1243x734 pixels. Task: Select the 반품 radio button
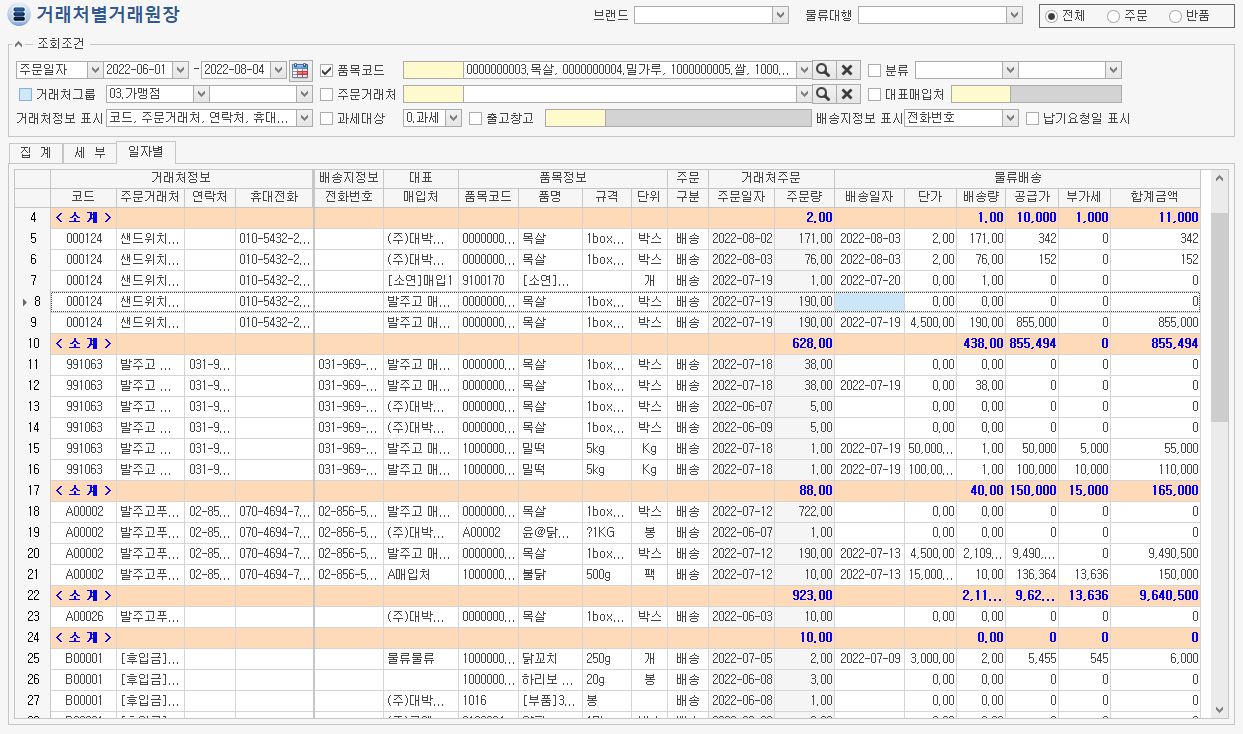pyautogui.click(x=1174, y=16)
